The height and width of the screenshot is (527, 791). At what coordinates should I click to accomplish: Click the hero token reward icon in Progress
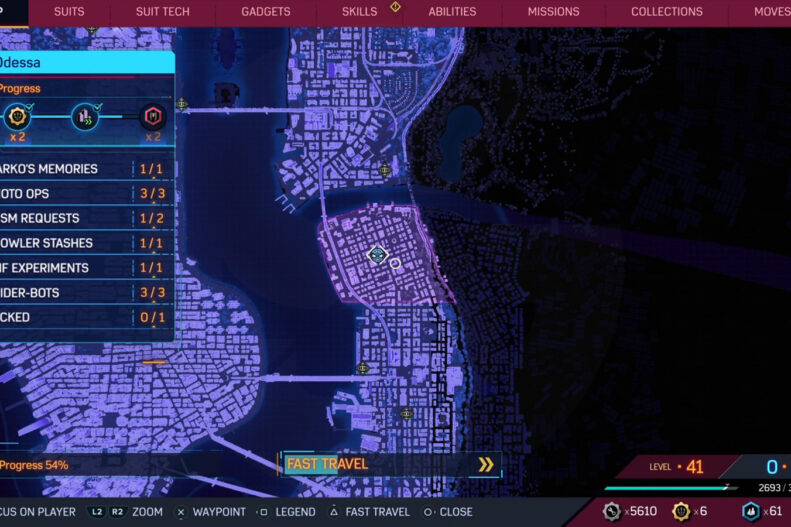(x=18, y=116)
